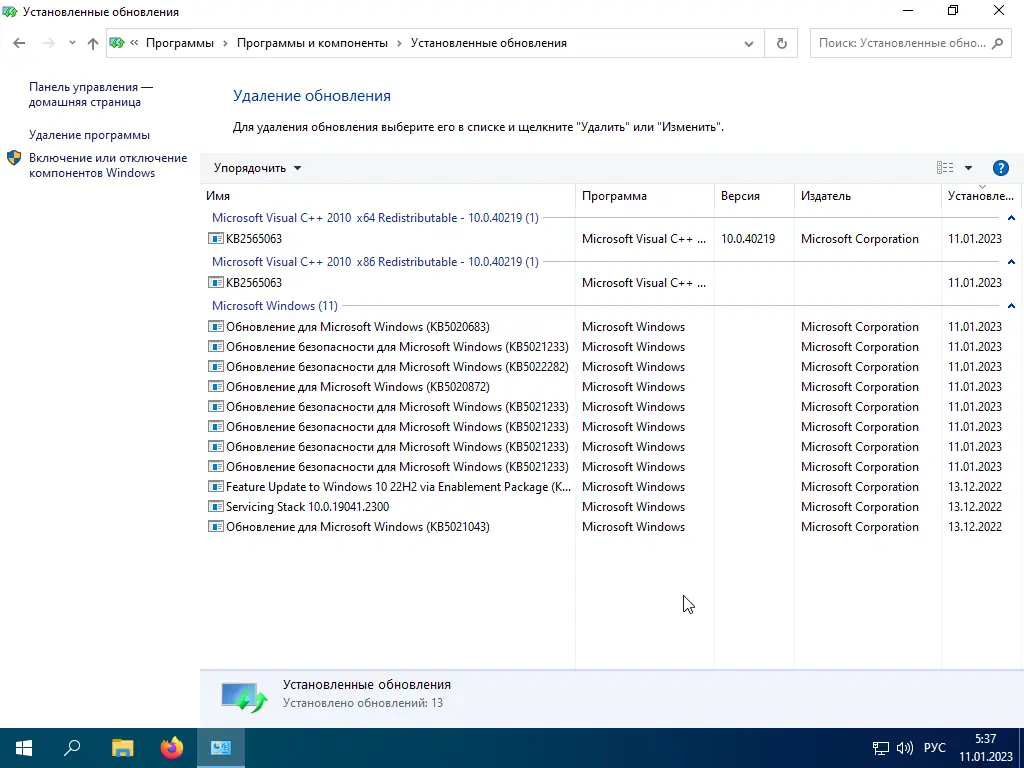Open taskbar search magnifier
The width and height of the screenshot is (1024, 768).
pyautogui.click(x=72, y=748)
